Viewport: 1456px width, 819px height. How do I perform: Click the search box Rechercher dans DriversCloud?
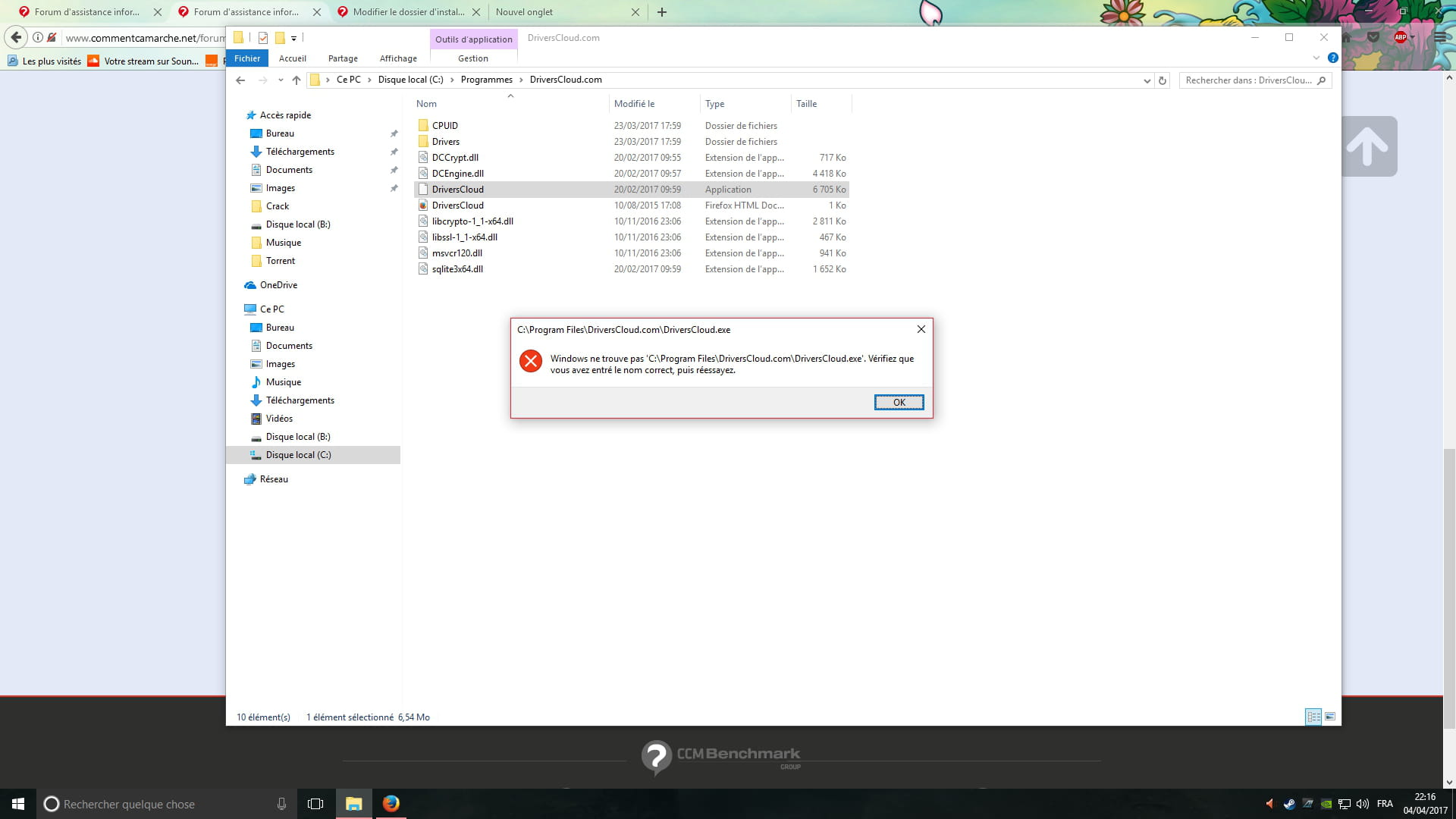(x=1255, y=80)
